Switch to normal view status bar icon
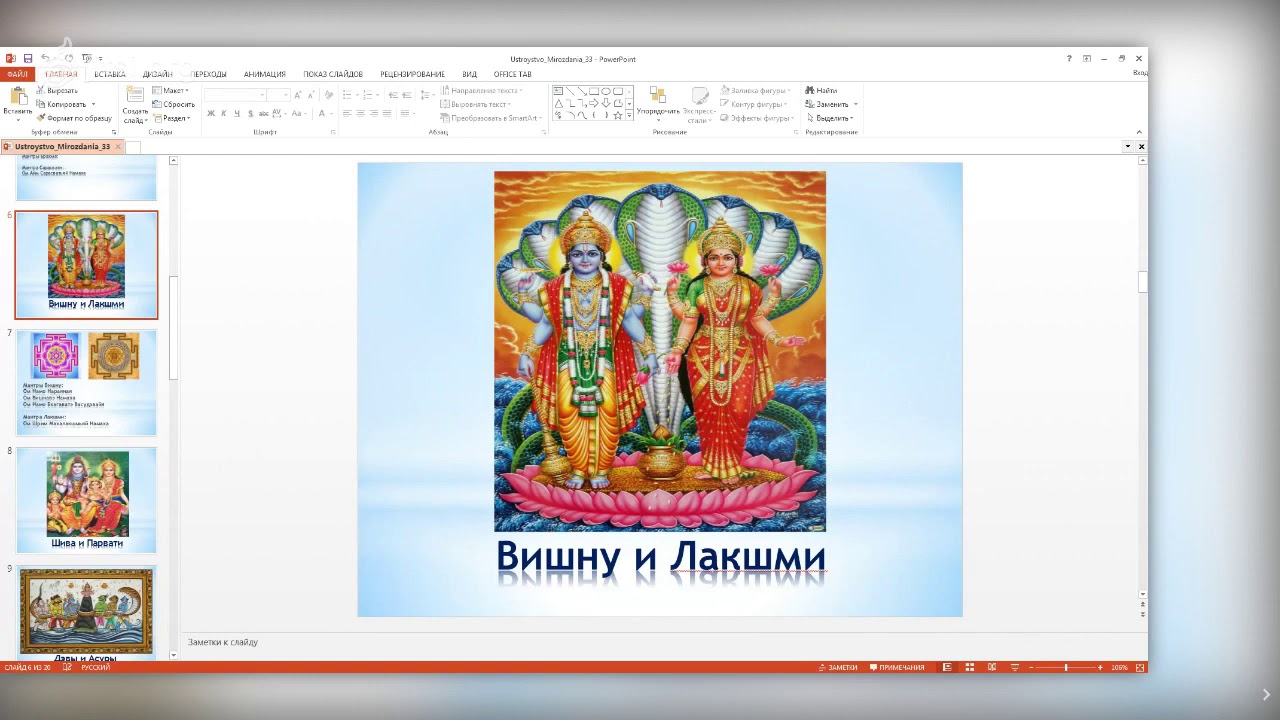 click(x=947, y=667)
